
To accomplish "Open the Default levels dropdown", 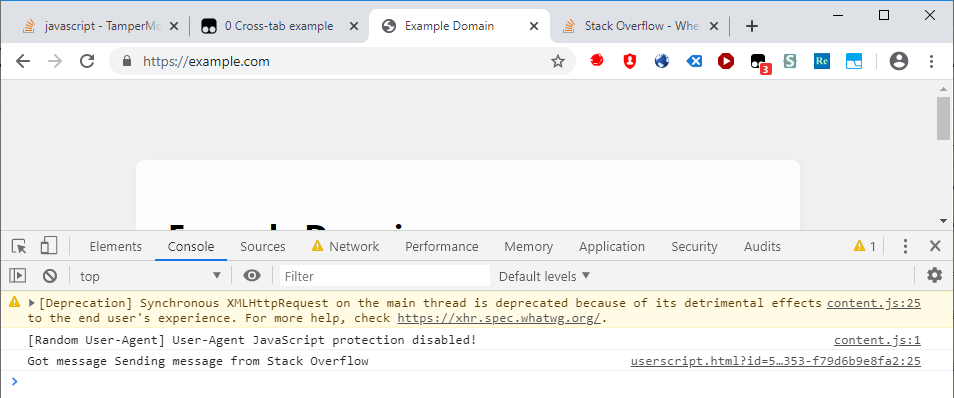I will [x=545, y=276].
